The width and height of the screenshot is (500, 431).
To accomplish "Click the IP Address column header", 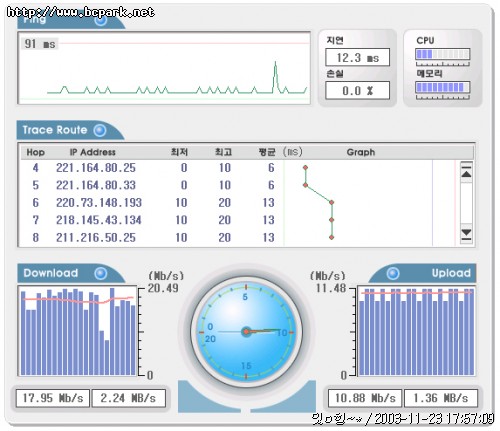I will (93, 152).
